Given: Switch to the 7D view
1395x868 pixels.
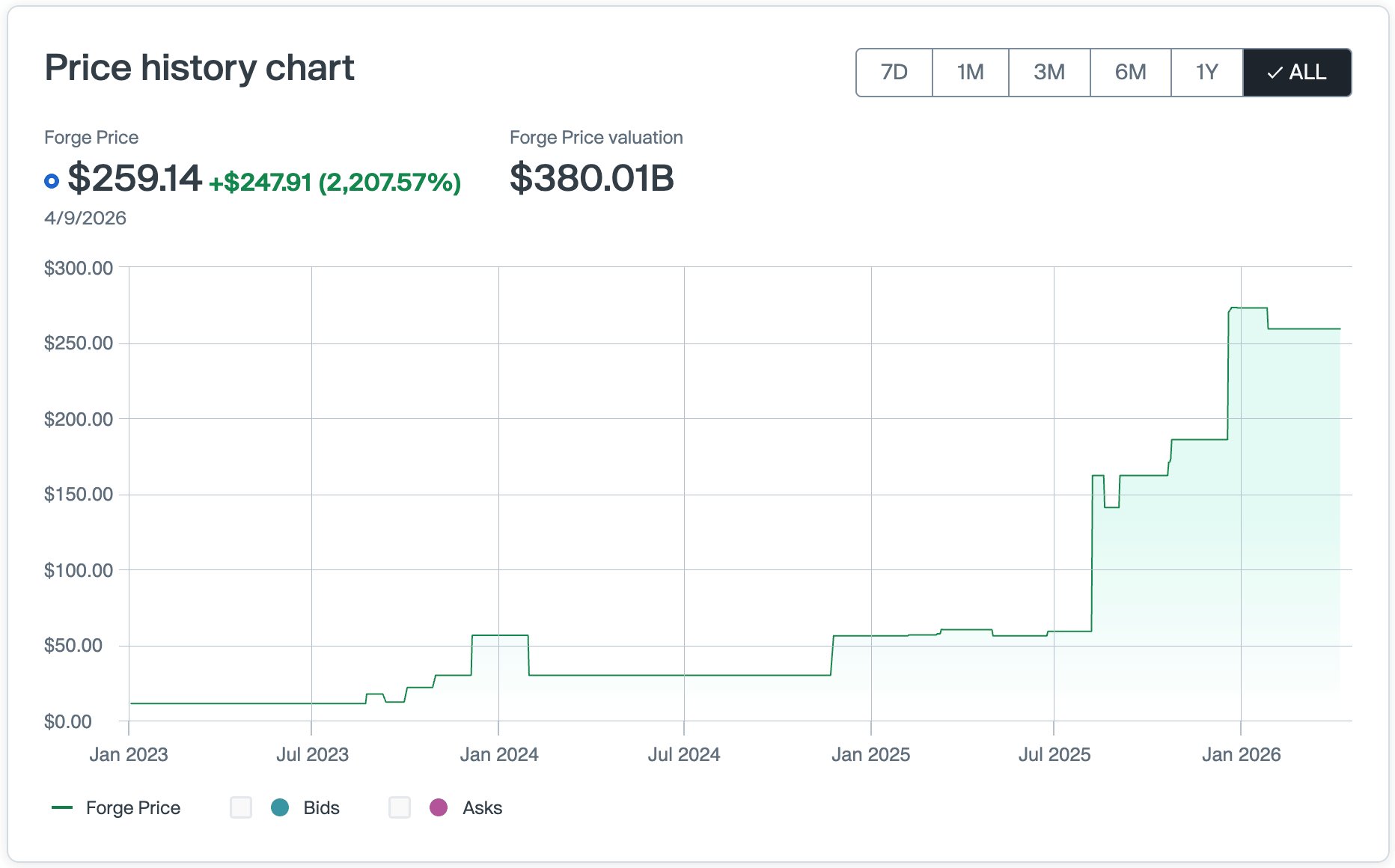Looking at the screenshot, I should [x=893, y=72].
